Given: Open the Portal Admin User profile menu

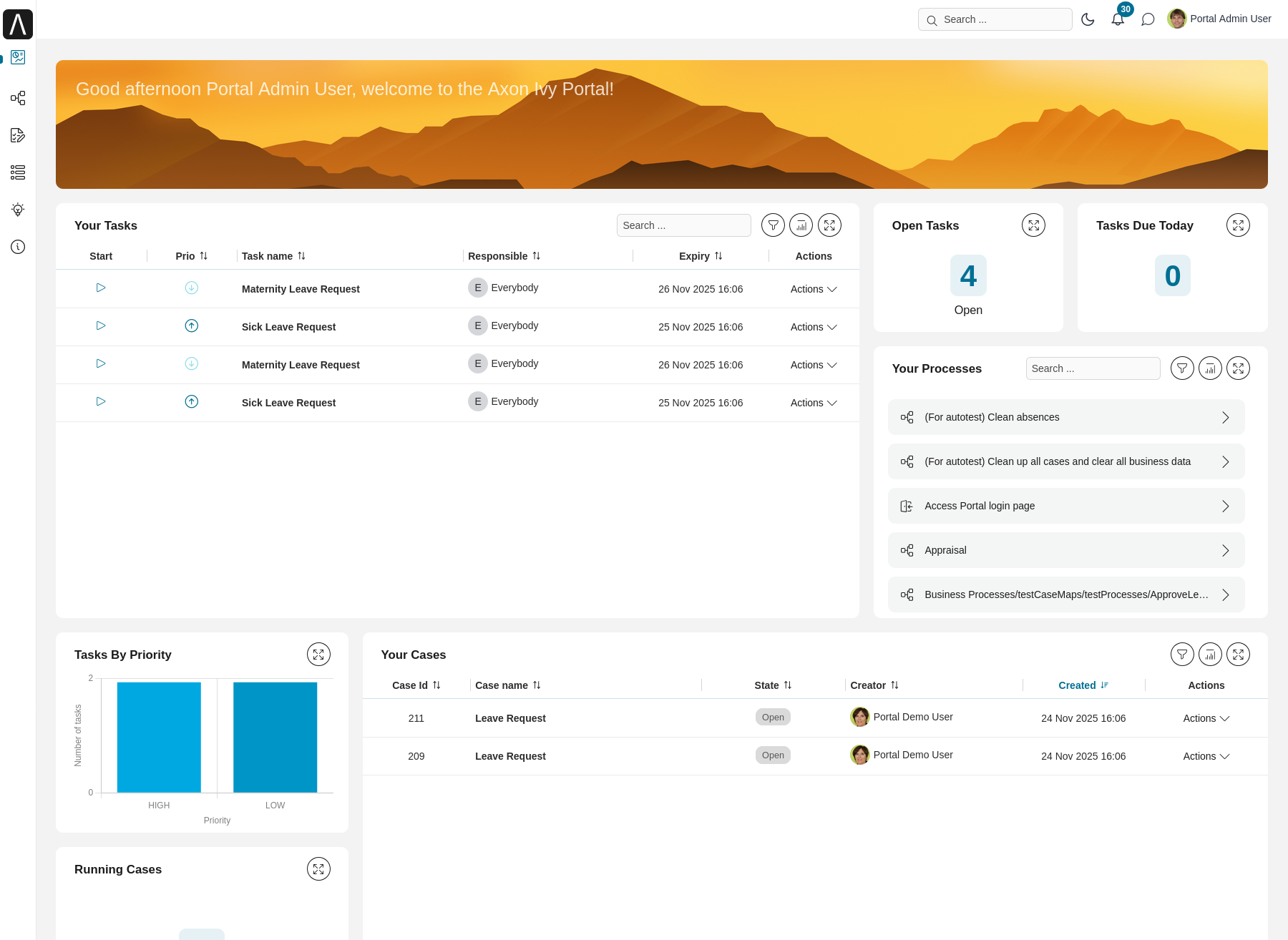Looking at the screenshot, I should (x=1219, y=19).
